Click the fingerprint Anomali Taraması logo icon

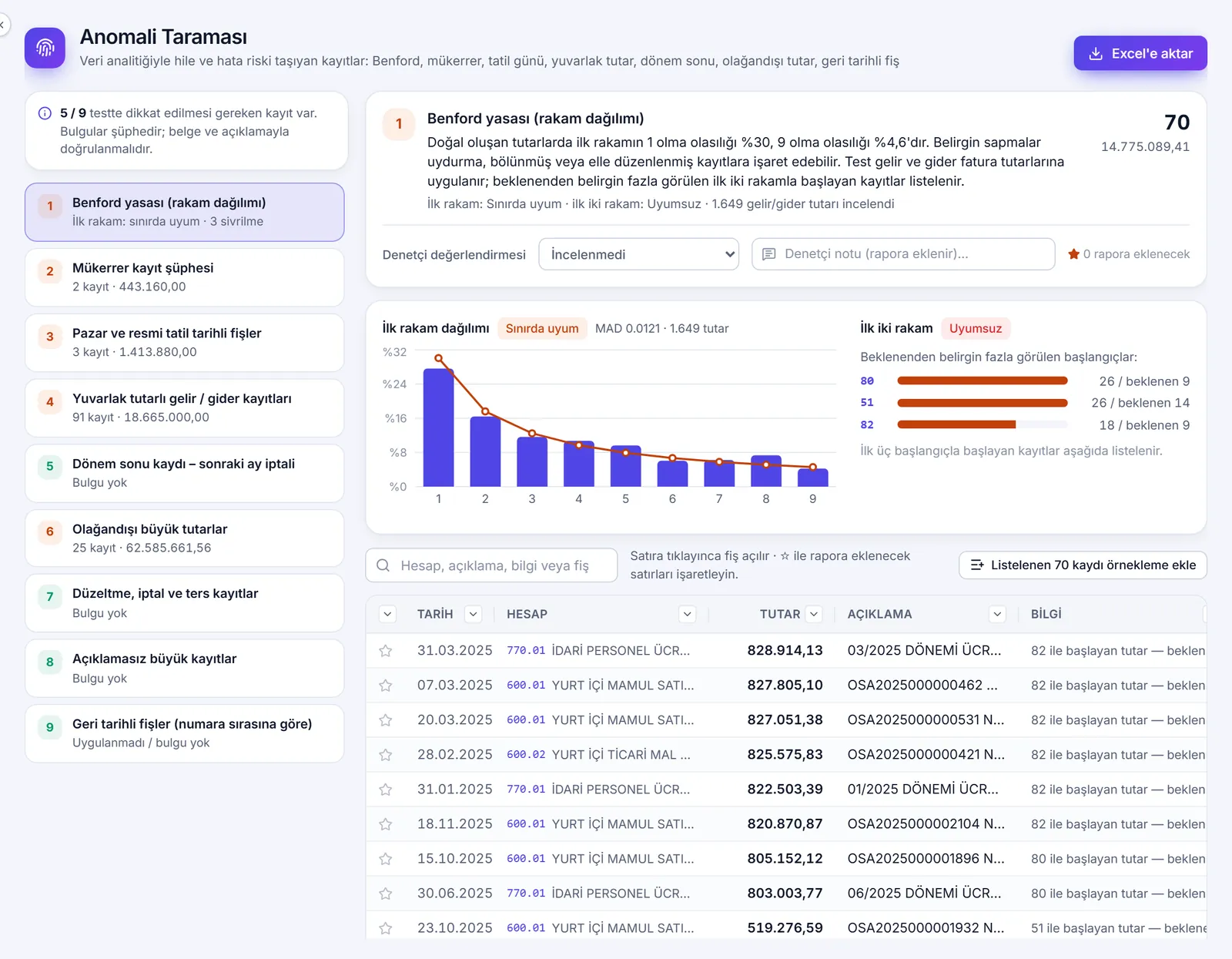click(x=45, y=48)
